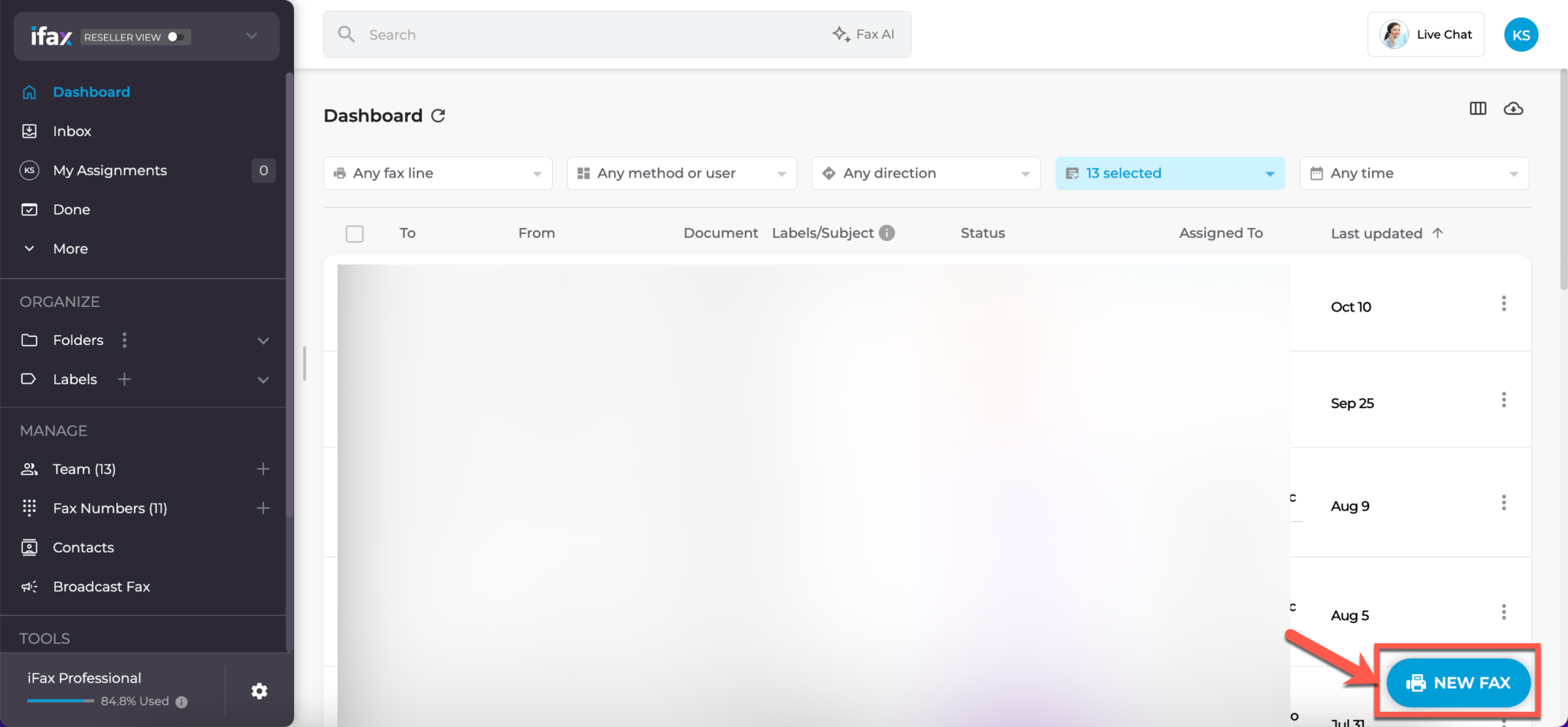Screen dimensions: 1568x727
Task: Click the NEW FAX button
Action: (x=1458, y=683)
